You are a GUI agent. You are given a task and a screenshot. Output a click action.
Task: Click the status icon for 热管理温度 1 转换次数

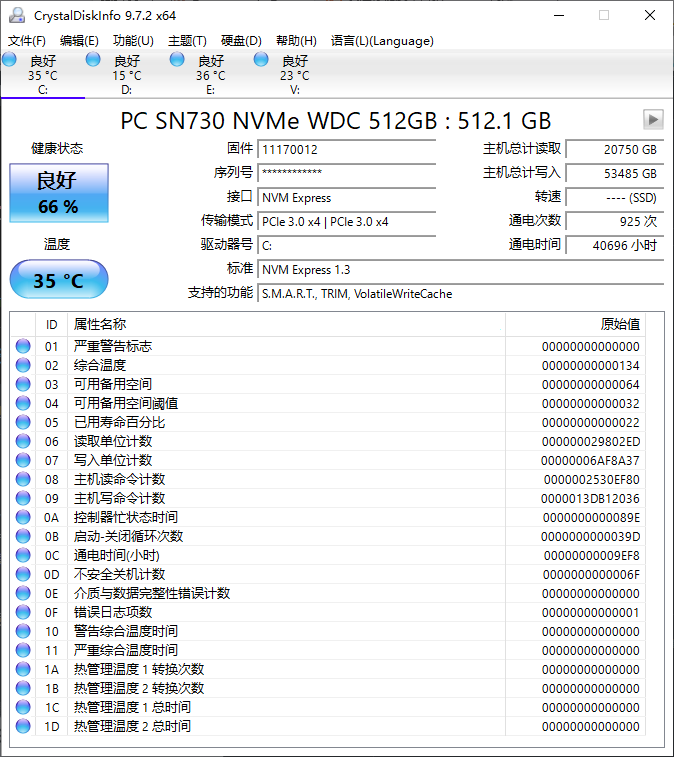[x=23, y=669]
